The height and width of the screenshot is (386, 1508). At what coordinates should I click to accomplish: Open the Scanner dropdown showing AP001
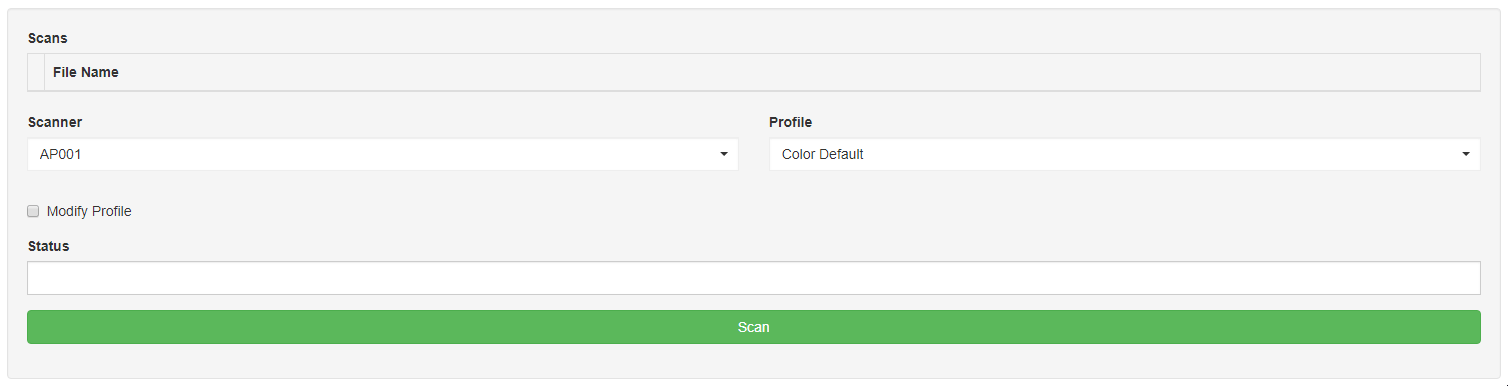pyautogui.click(x=383, y=154)
